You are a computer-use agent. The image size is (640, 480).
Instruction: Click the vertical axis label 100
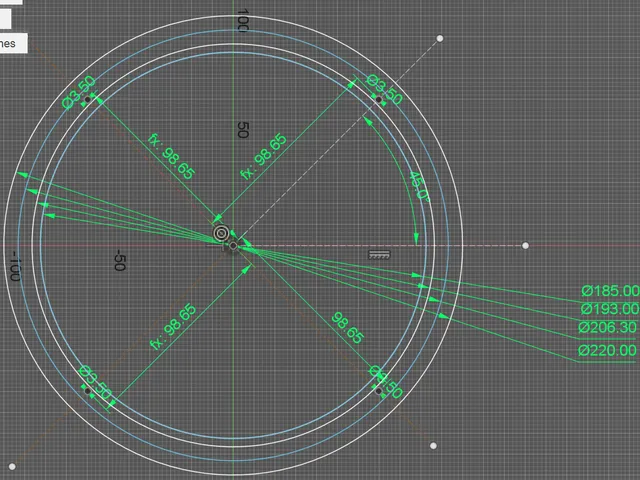(x=243, y=20)
